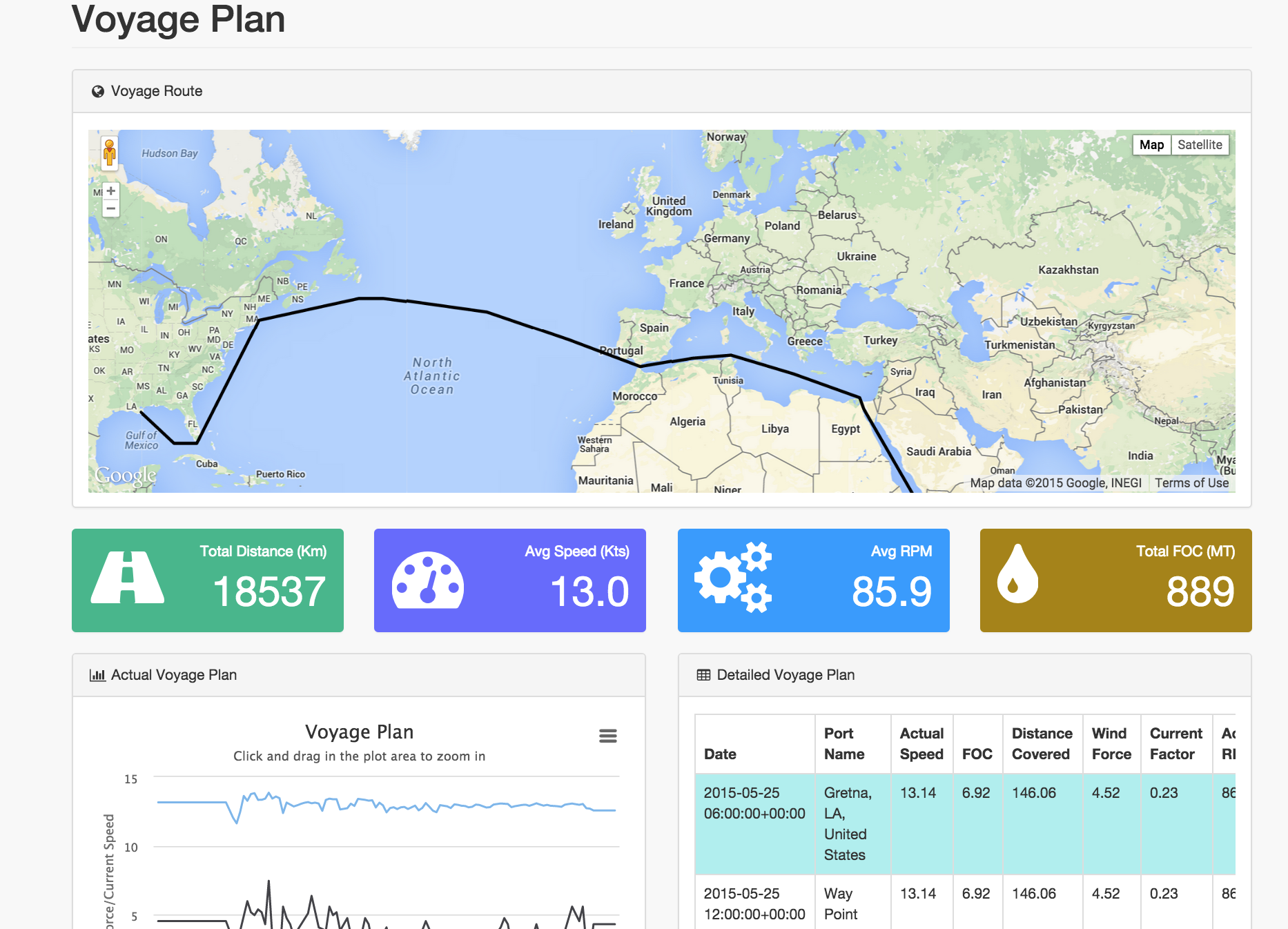Image resolution: width=1288 pixels, height=929 pixels.
Task: Select the Map view type button
Action: point(1151,145)
